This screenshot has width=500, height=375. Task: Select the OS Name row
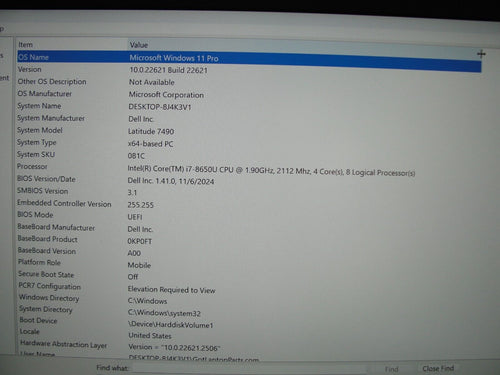(249, 60)
